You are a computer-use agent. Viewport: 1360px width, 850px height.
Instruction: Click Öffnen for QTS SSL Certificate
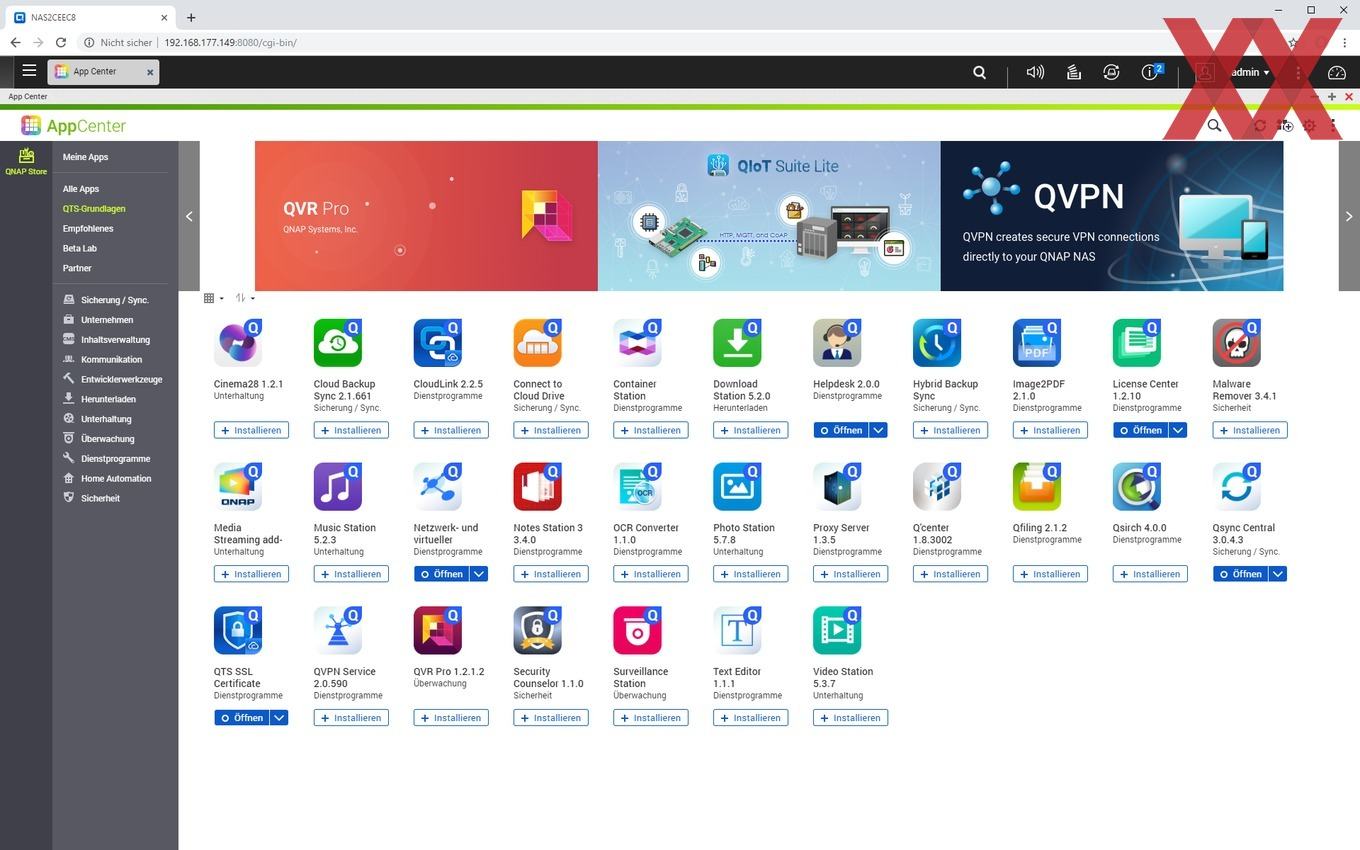(241, 718)
